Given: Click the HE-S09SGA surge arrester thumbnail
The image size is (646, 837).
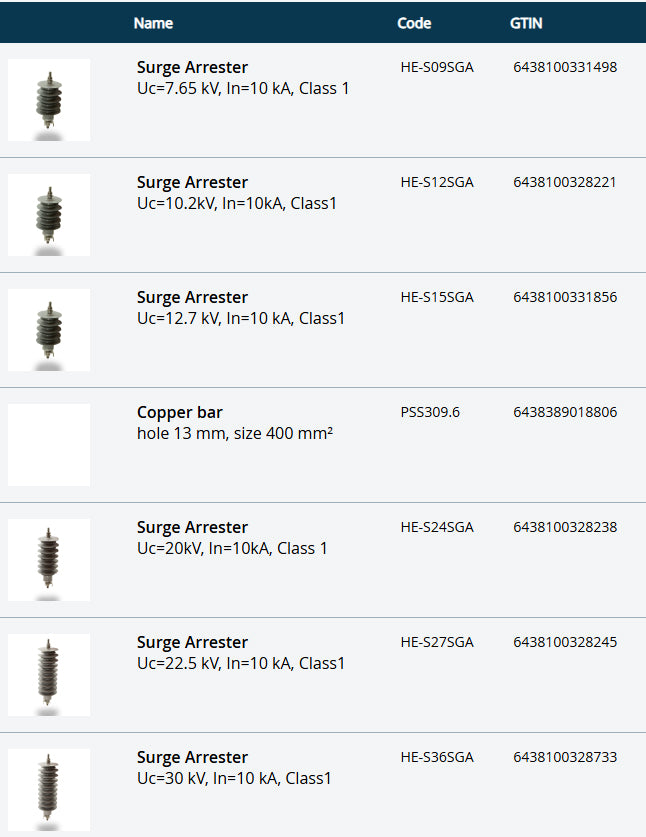Looking at the screenshot, I should (48, 100).
